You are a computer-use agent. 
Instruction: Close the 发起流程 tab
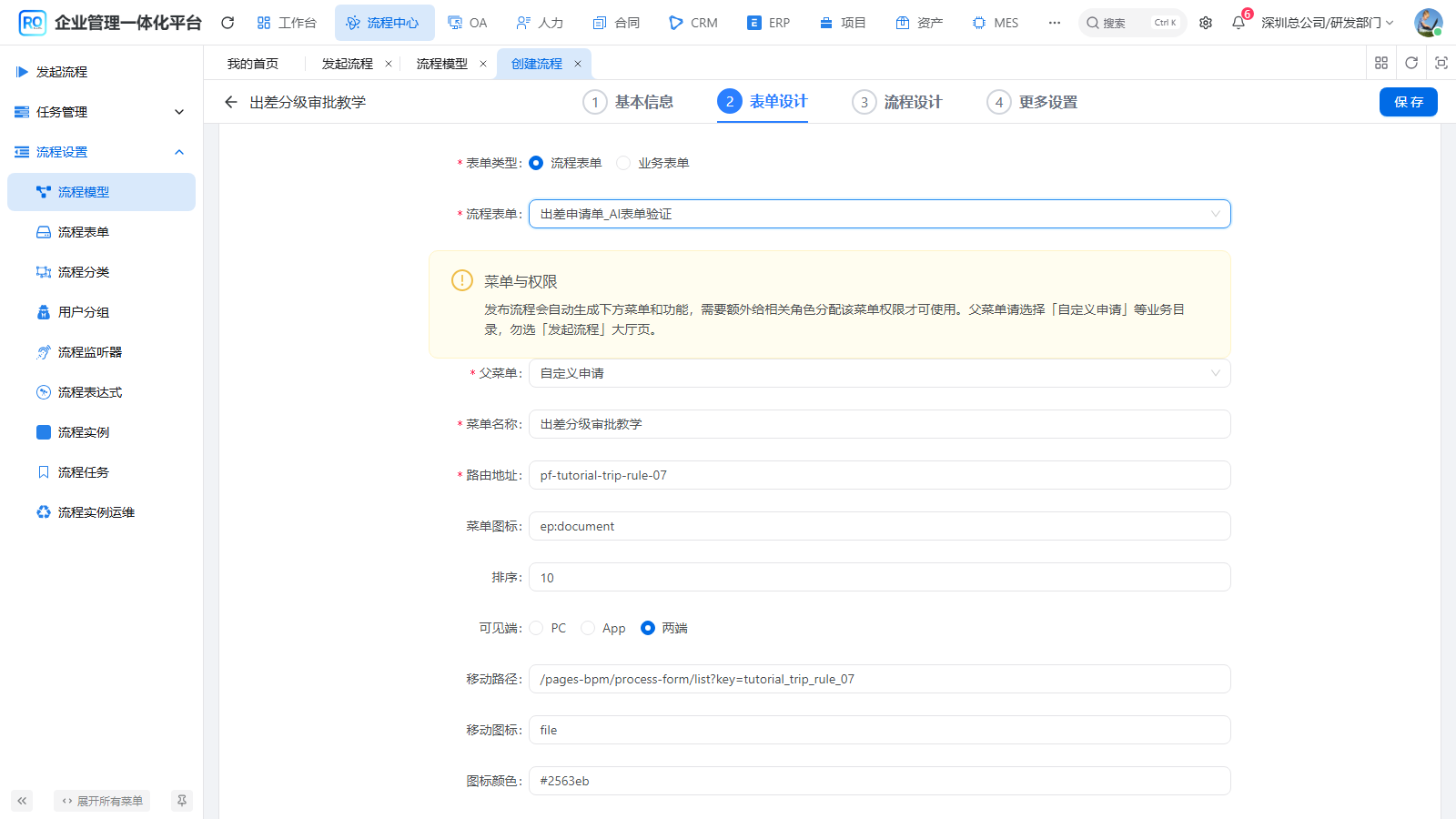pos(389,64)
